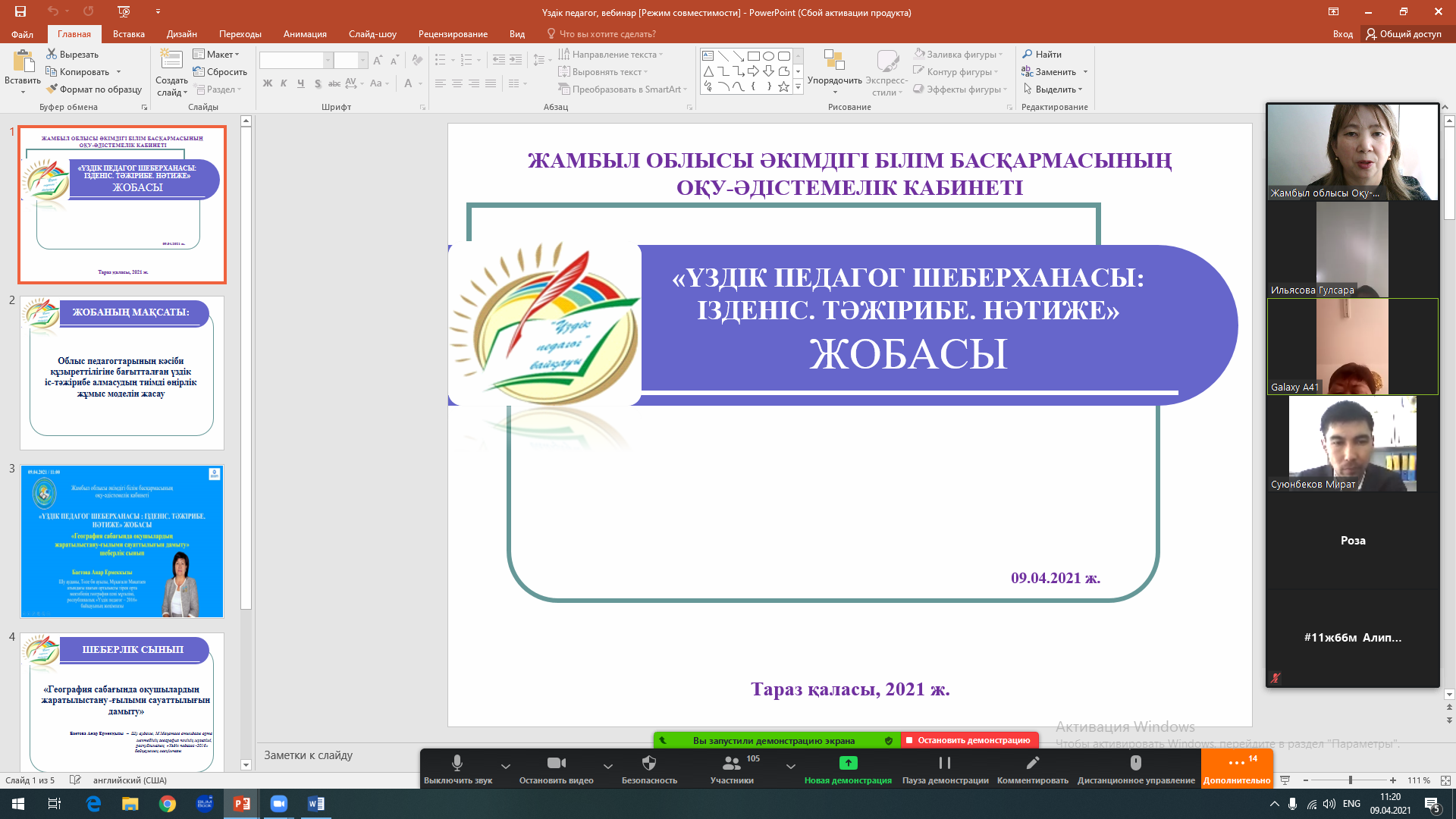This screenshot has width=1456, height=819.
Task: Open Zoom Participants (Участники) panel
Action: point(732,769)
